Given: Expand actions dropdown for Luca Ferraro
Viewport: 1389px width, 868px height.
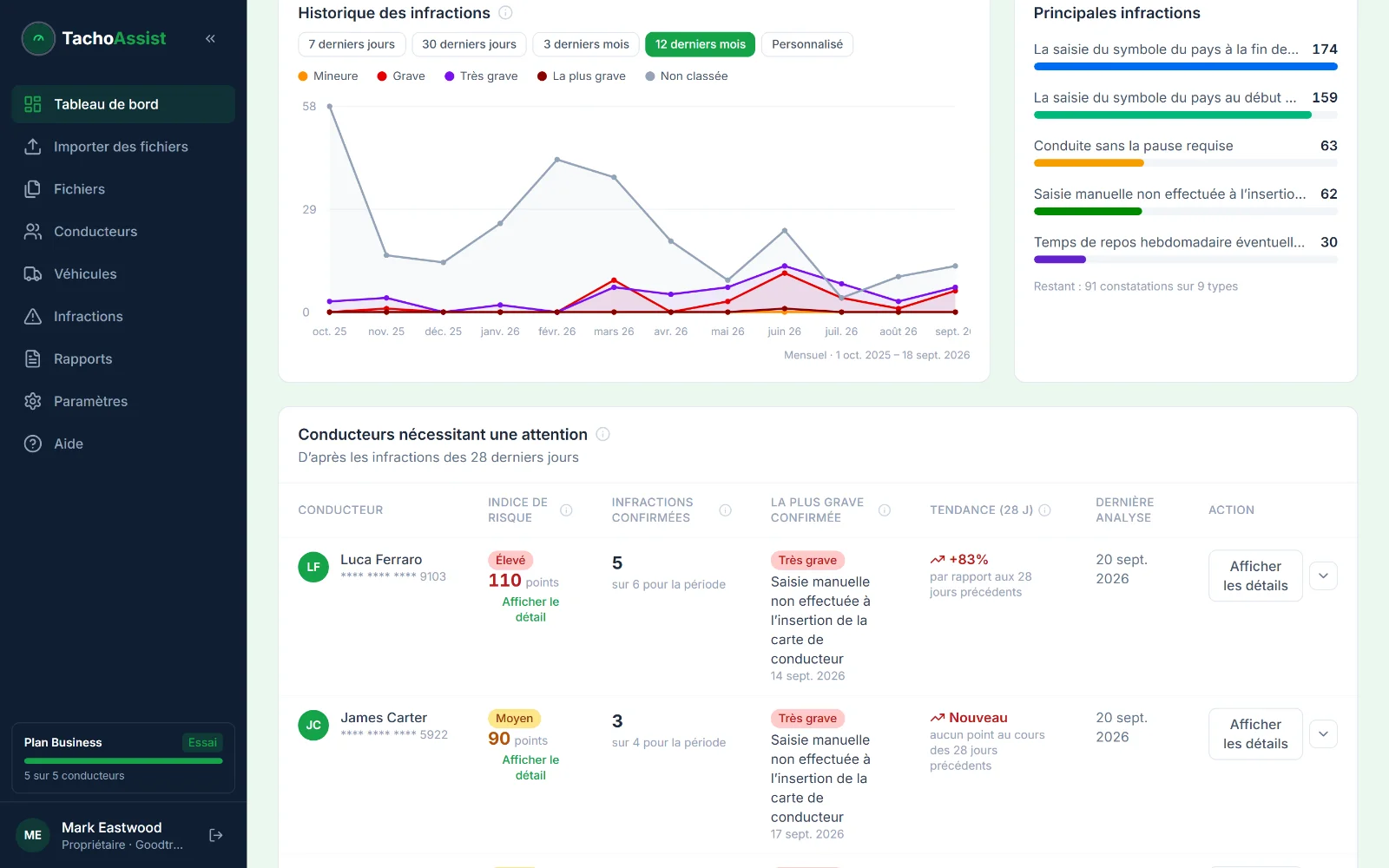Looking at the screenshot, I should (x=1323, y=575).
